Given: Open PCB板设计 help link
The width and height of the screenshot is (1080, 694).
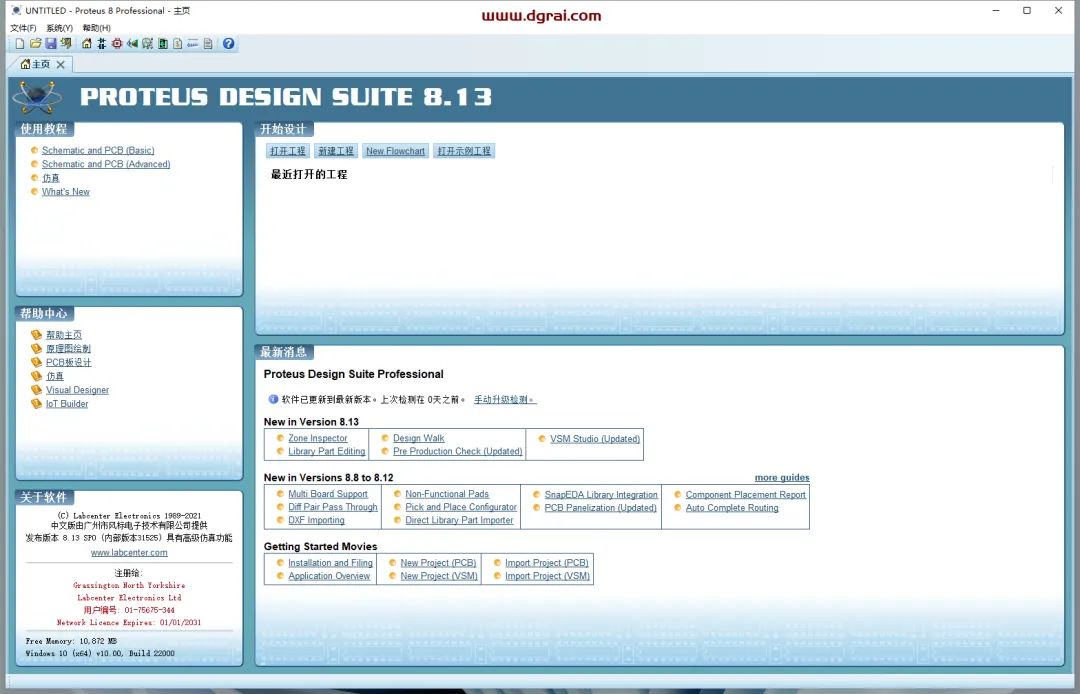Looking at the screenshot, I should point(68,362).
